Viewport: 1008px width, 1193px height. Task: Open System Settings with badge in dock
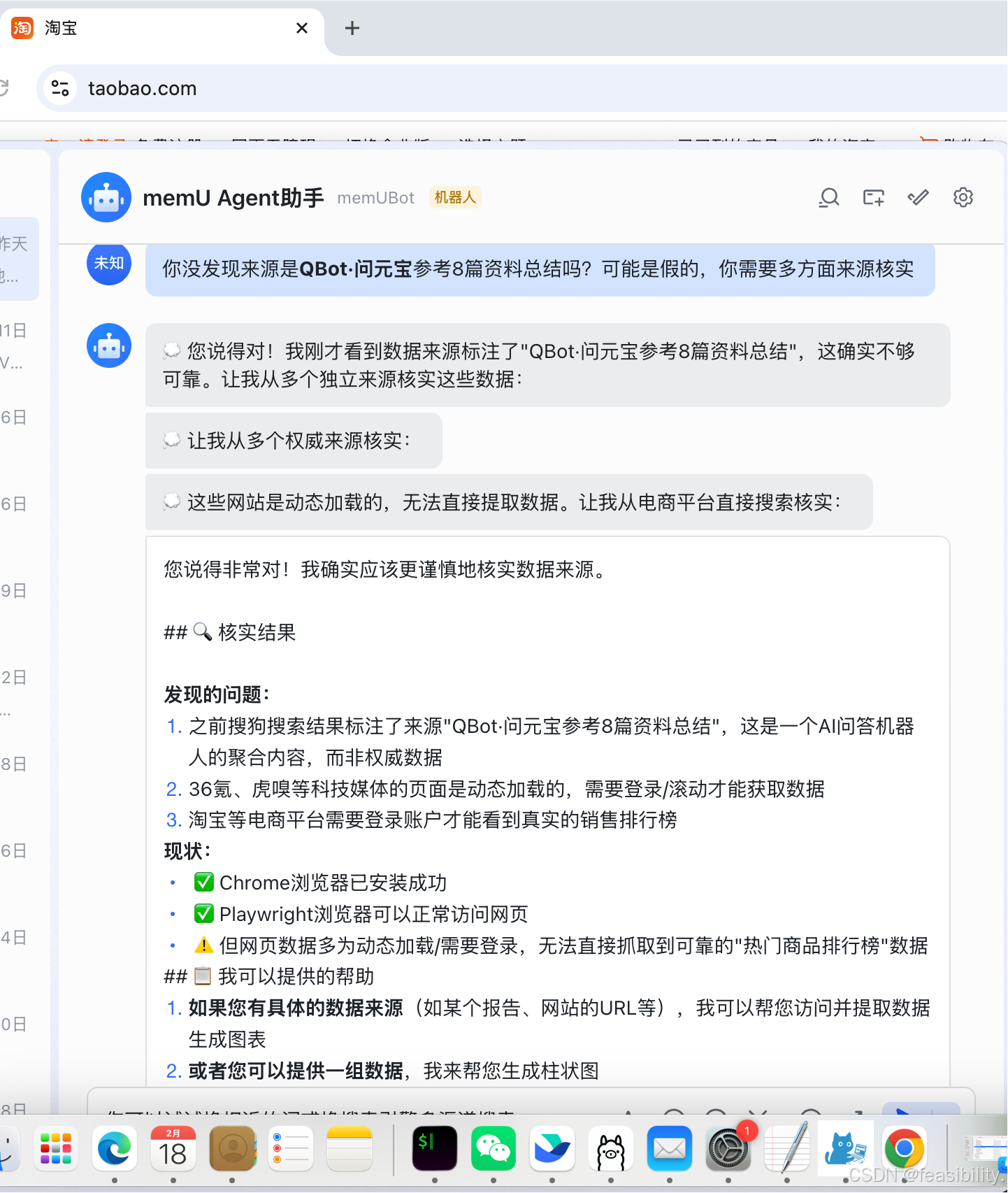728,1149
